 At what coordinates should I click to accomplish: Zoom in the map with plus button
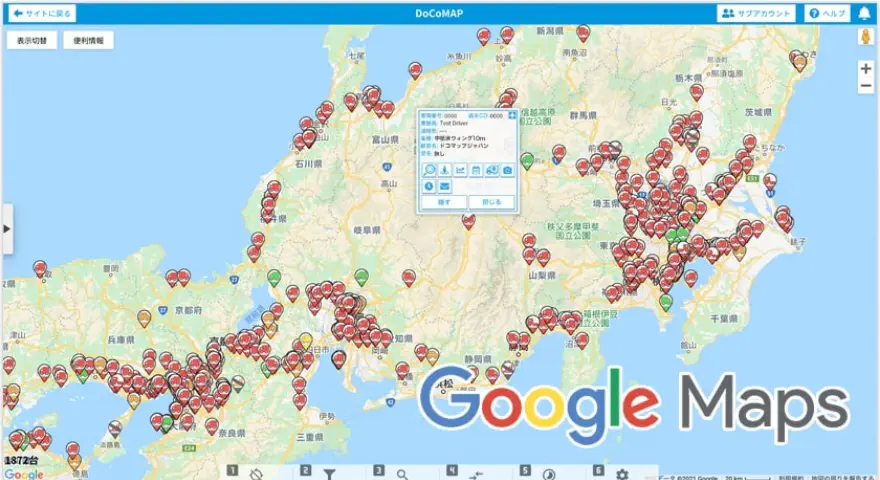(866, 68)
